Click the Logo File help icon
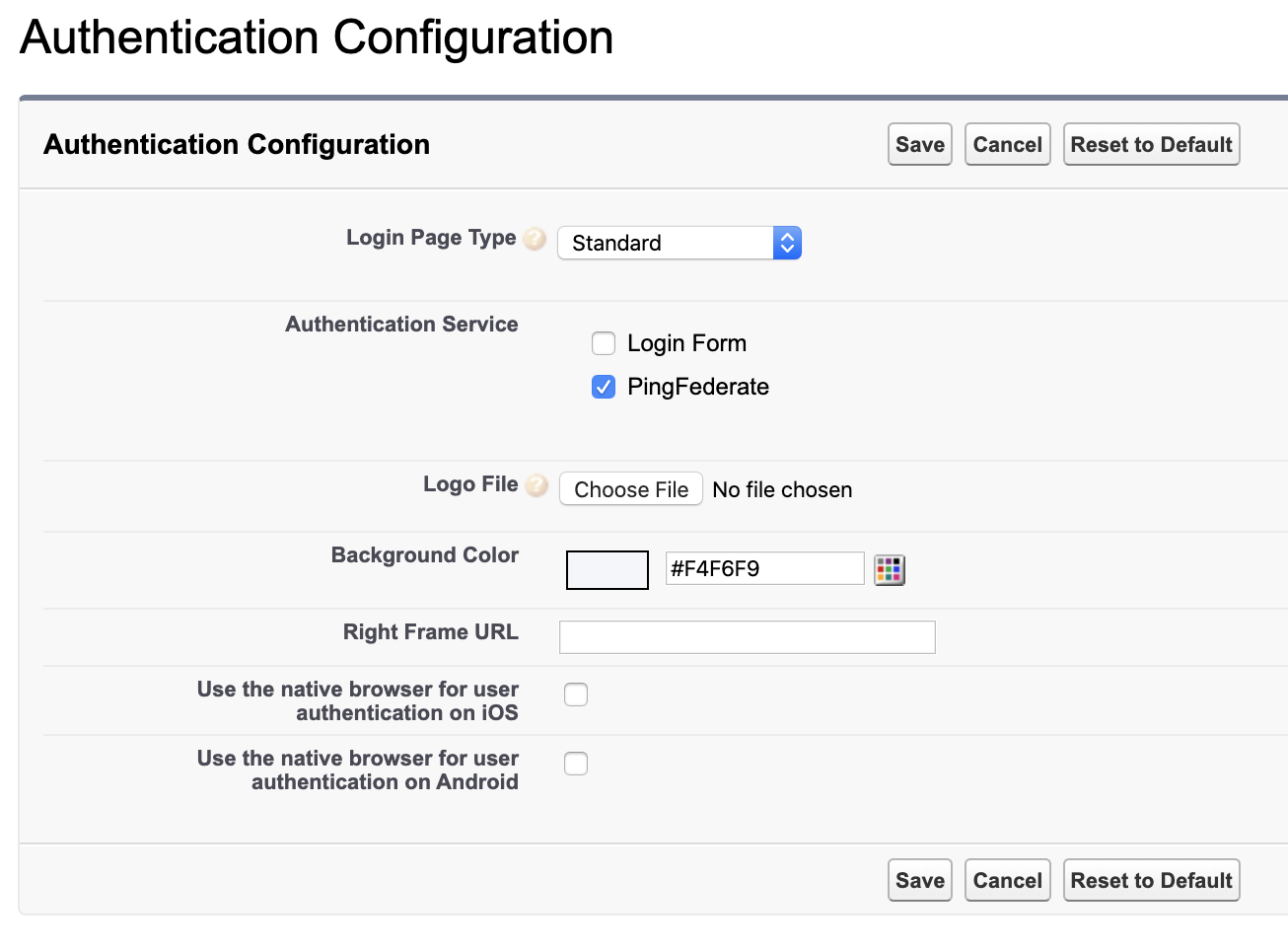The image size is (1288, 951). point(537,485)
